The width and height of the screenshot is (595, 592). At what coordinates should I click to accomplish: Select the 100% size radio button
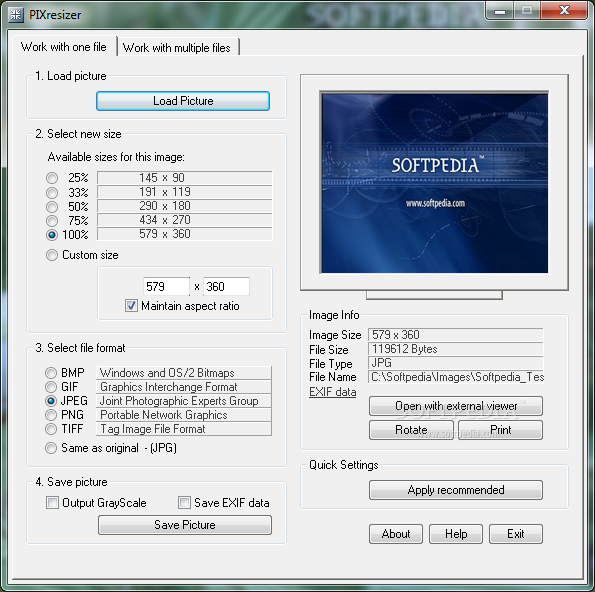coord(52,235)
